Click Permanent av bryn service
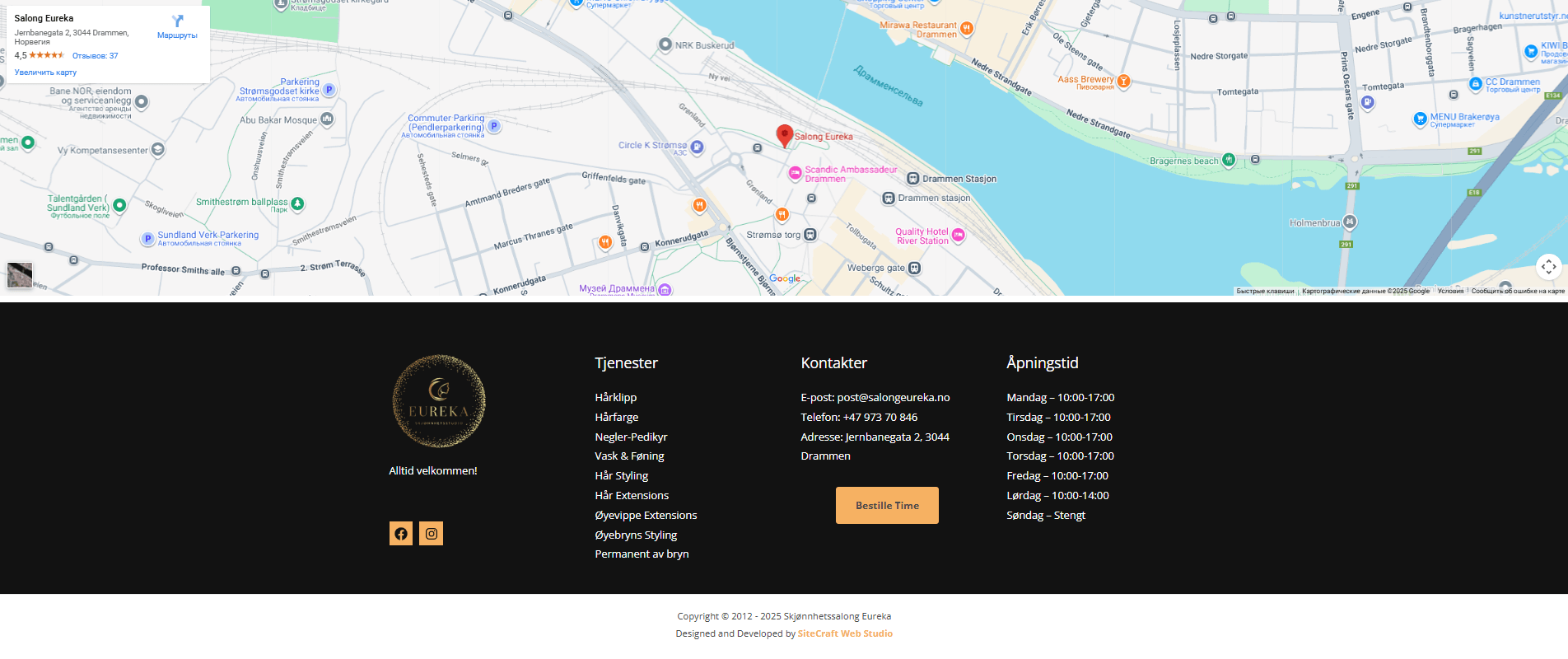This screenshot has width=1568, height=659. [x=642, y=554]
